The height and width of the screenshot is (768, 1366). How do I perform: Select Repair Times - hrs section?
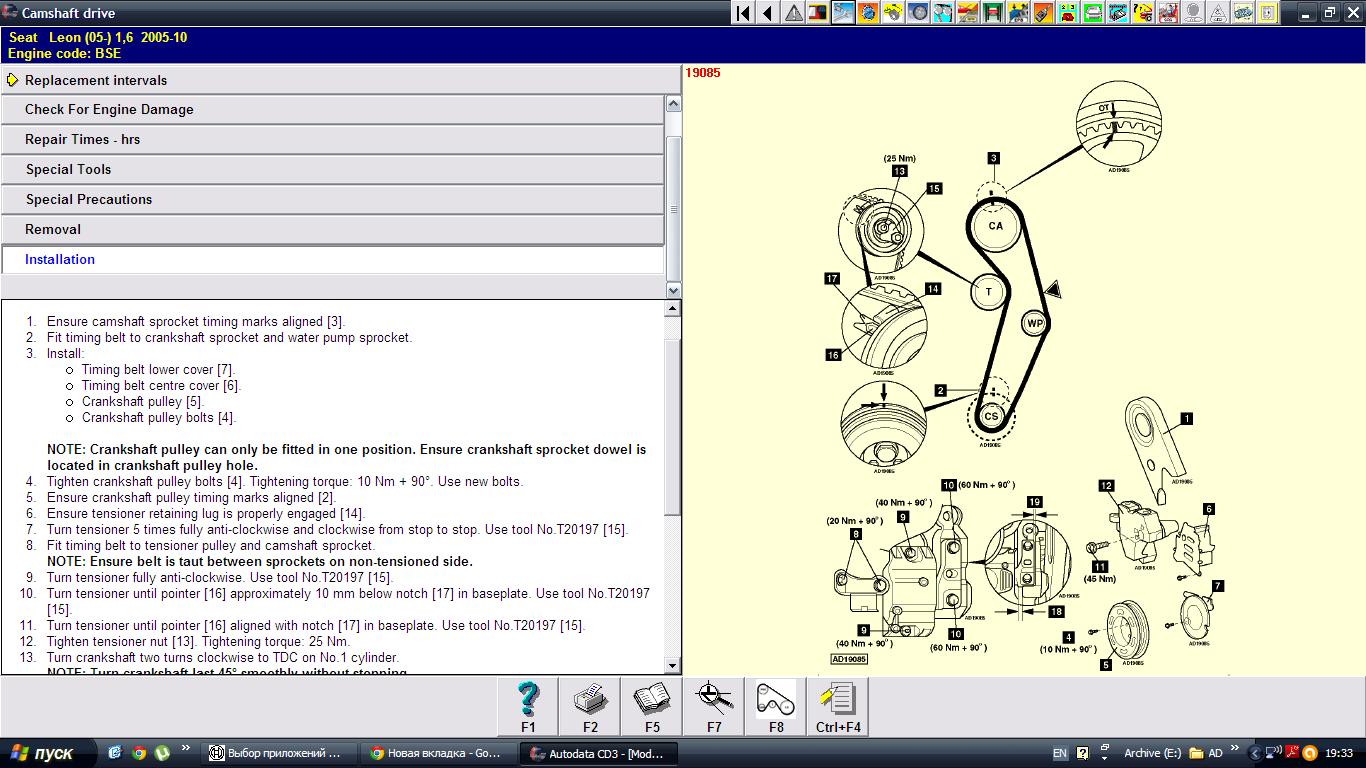332,140
